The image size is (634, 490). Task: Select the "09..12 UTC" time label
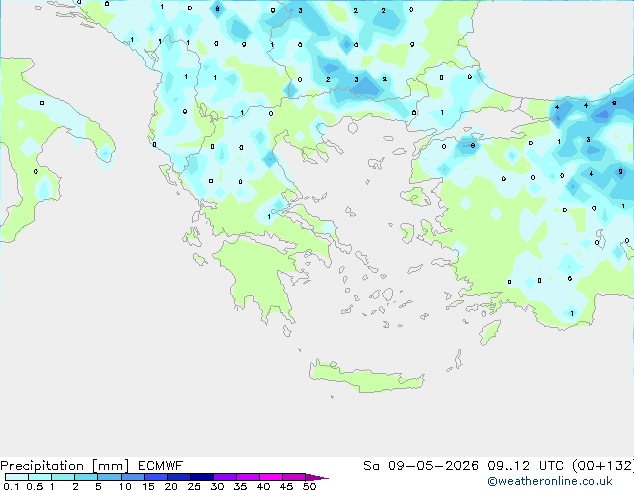(x=525, y=466)
